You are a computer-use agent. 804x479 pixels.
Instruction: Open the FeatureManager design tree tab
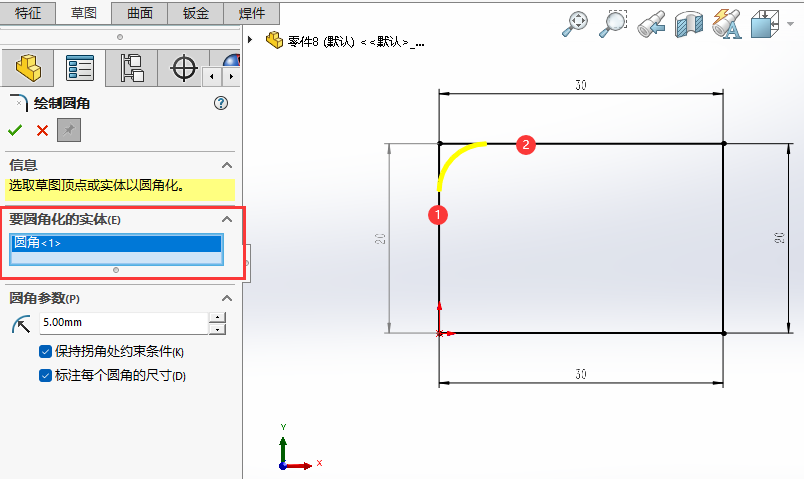tap(28, 68)
